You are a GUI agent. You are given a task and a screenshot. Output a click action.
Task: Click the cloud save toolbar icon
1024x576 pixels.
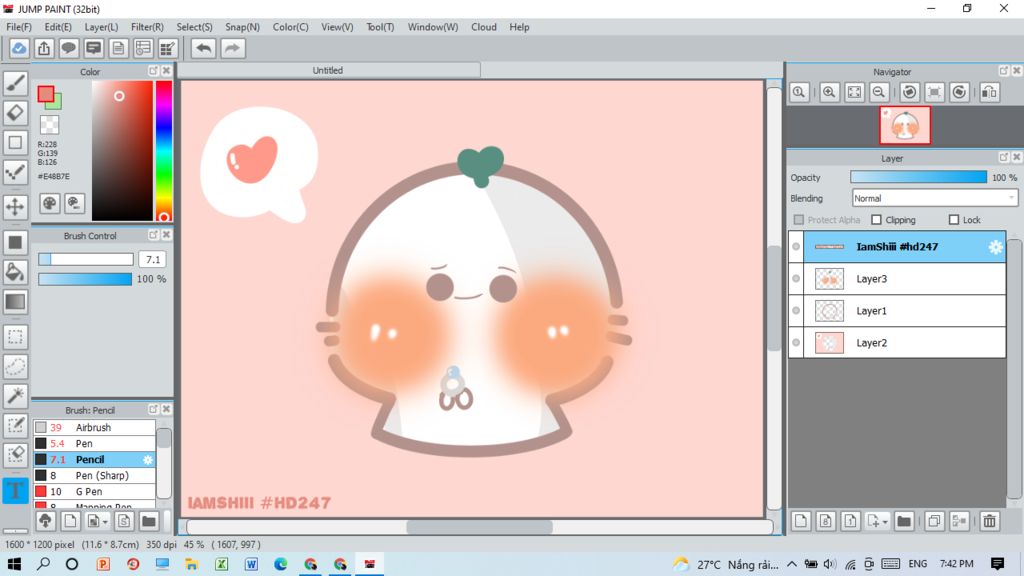tap(19, 48)
